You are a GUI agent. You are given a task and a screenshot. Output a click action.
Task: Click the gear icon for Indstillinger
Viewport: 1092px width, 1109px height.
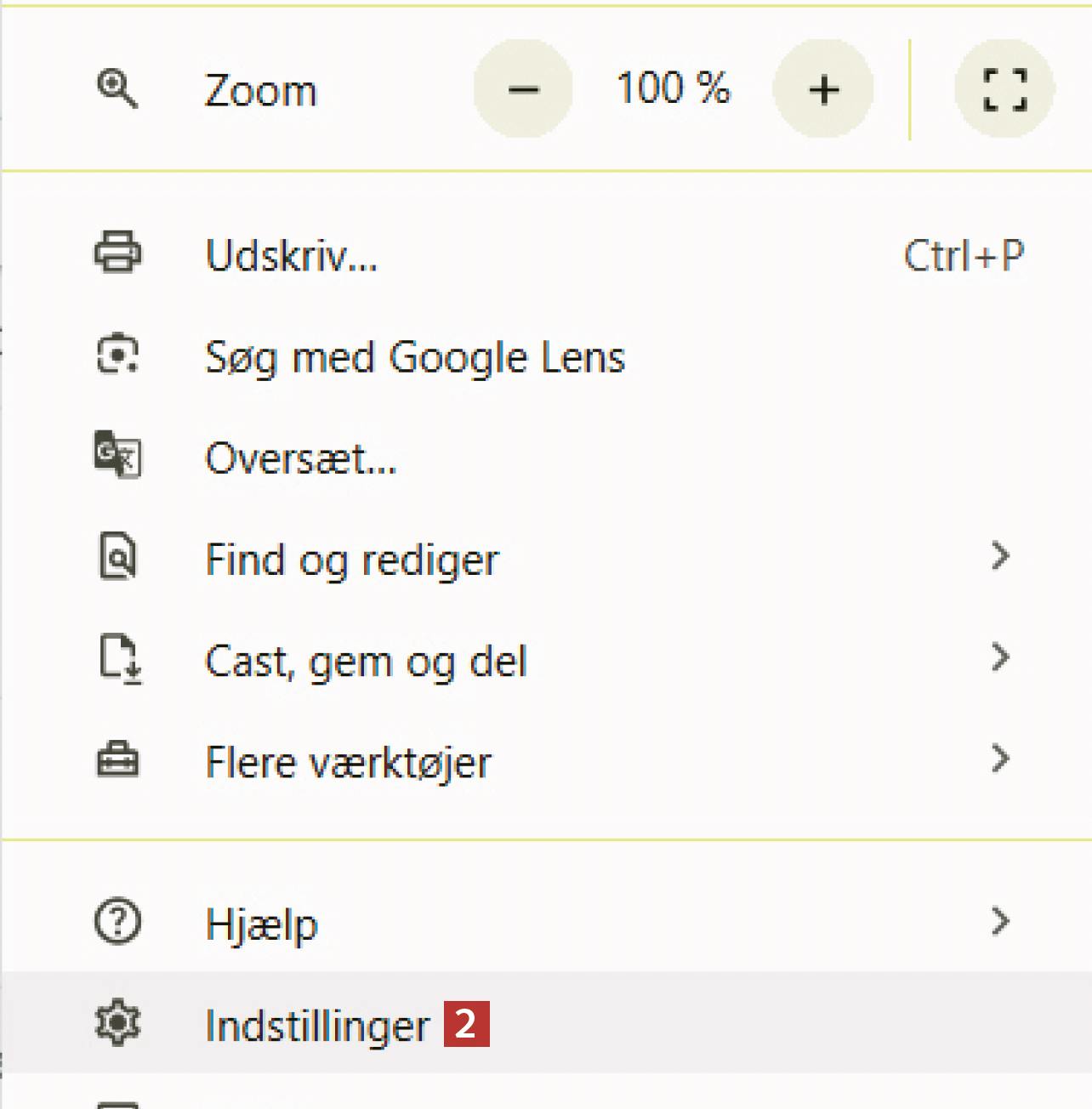[x=117, y=1023]
